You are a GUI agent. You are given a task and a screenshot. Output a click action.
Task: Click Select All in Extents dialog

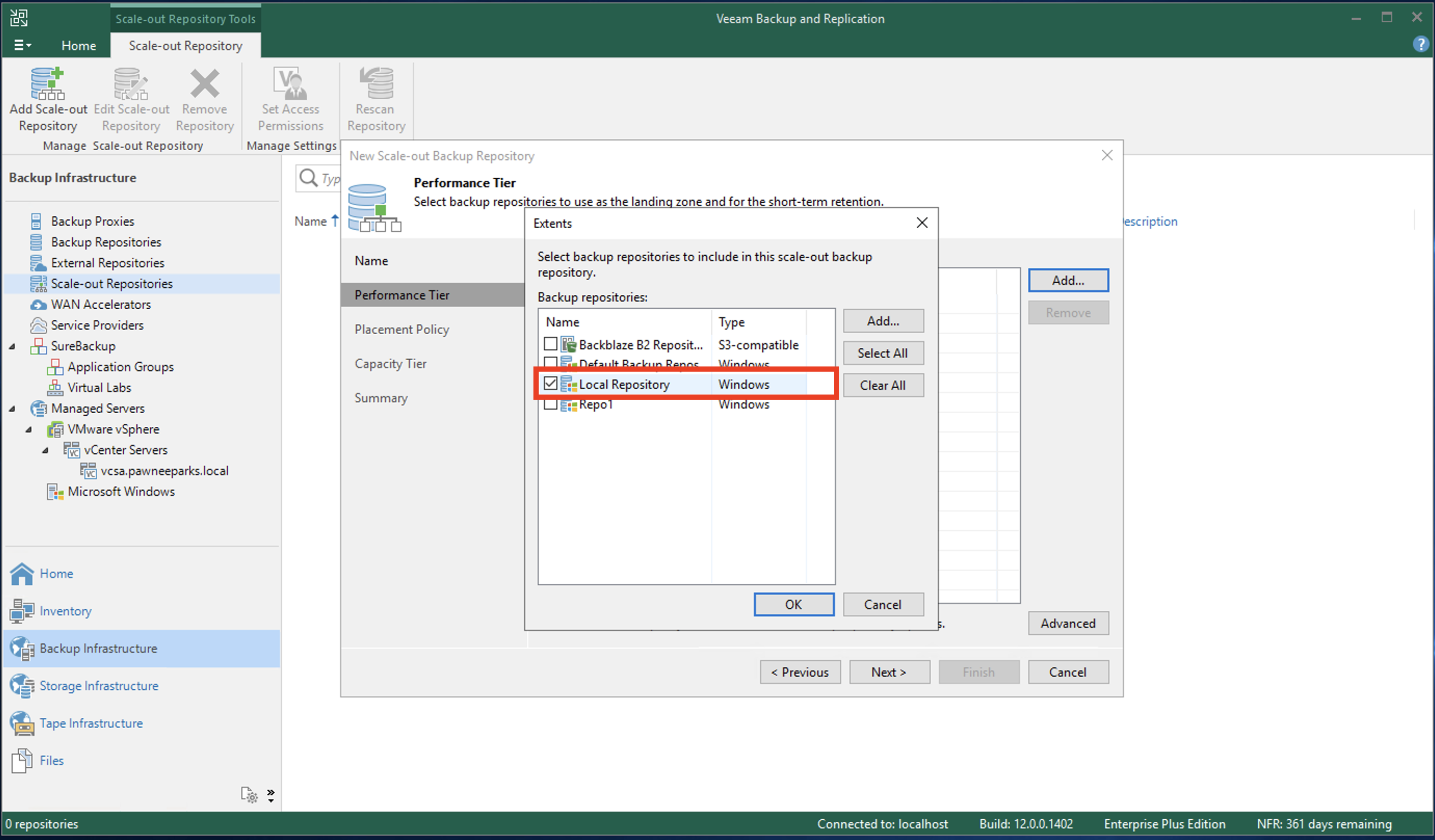pyautogui.click(x=883, y=353)
